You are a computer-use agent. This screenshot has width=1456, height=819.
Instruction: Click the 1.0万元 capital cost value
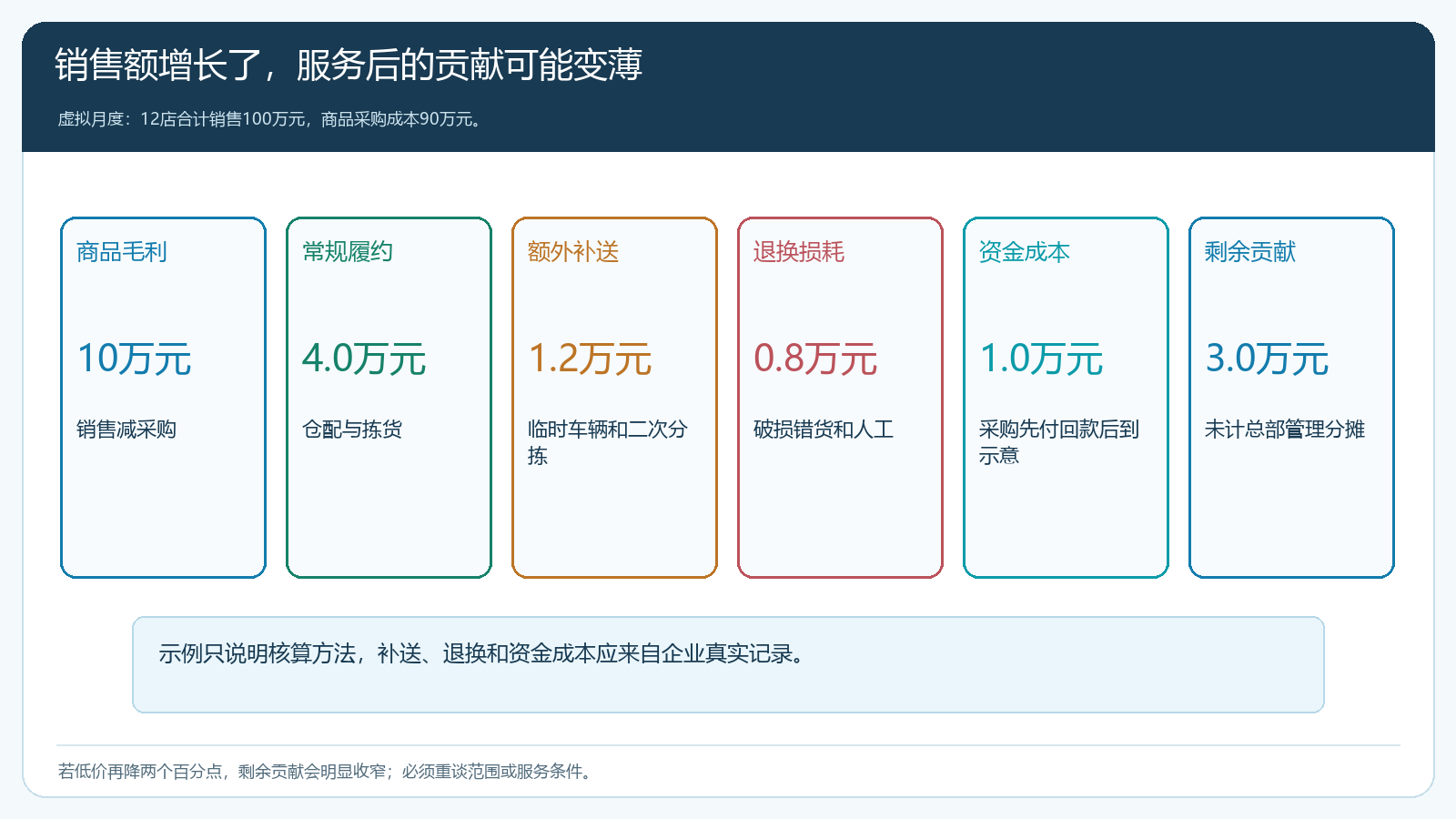click(1041, 359)
